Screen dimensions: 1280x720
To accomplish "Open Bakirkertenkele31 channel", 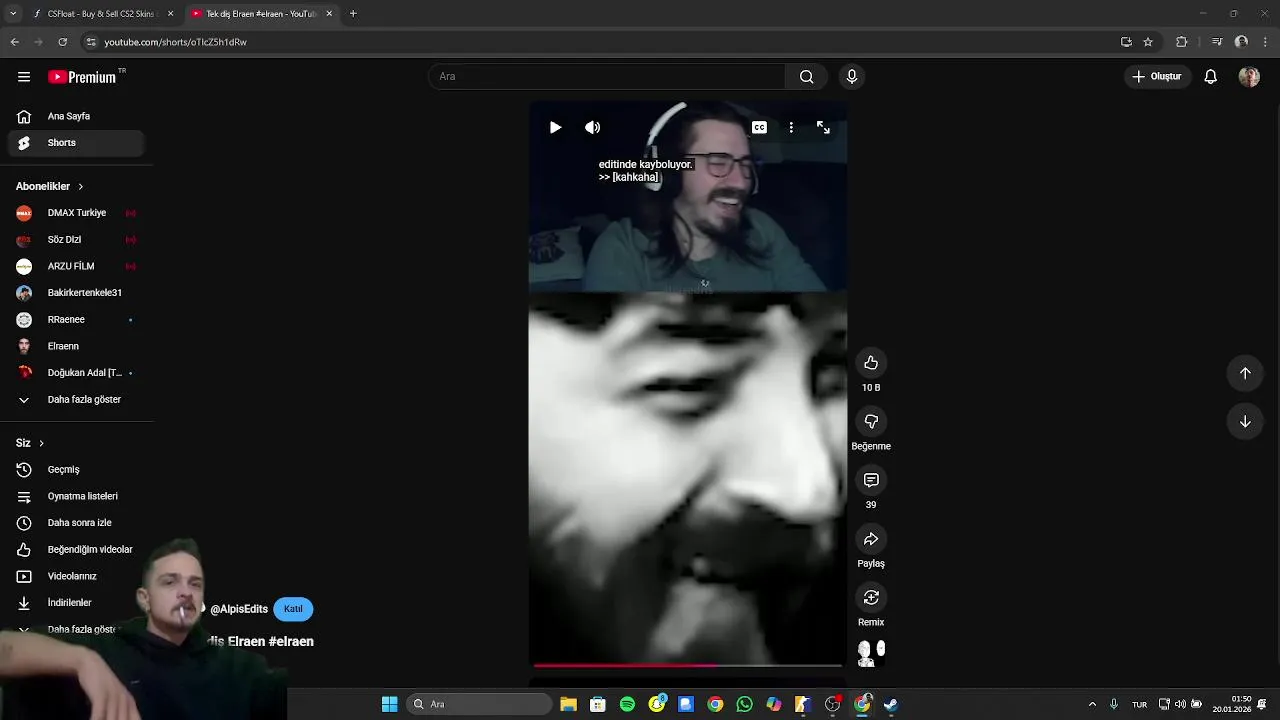I will click(76, 293).
